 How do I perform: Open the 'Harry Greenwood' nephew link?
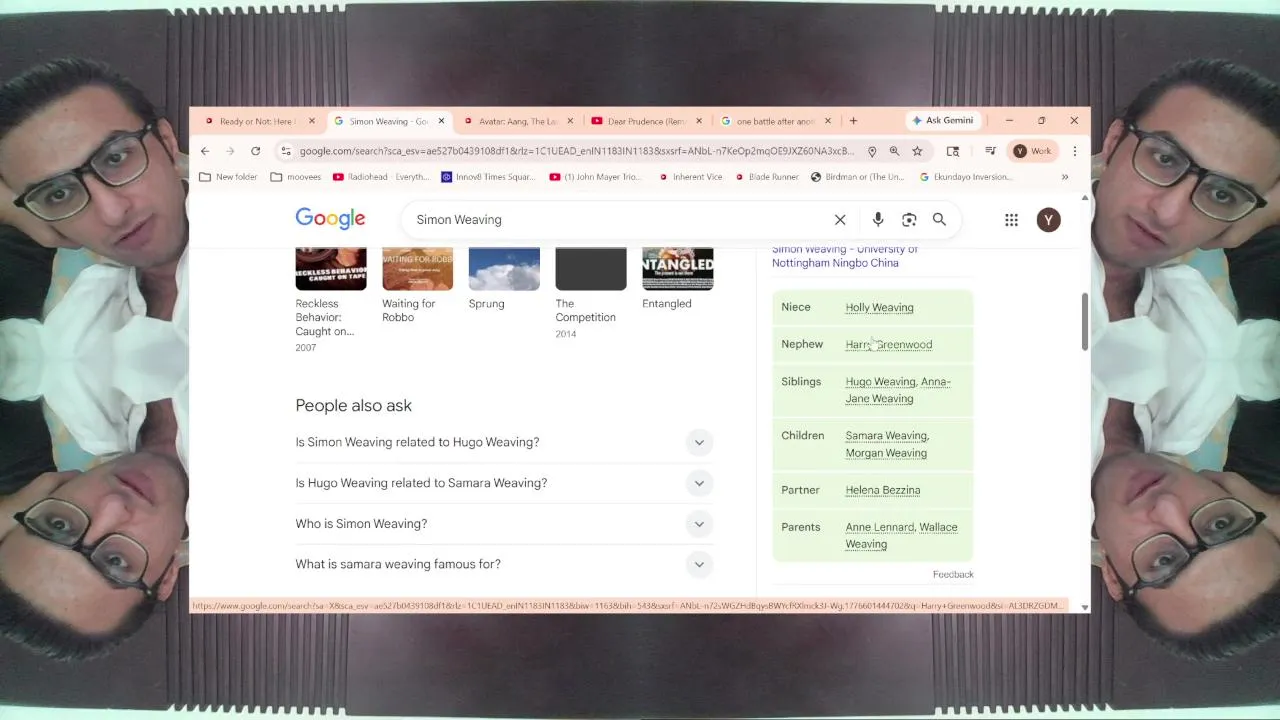[888, 344]
